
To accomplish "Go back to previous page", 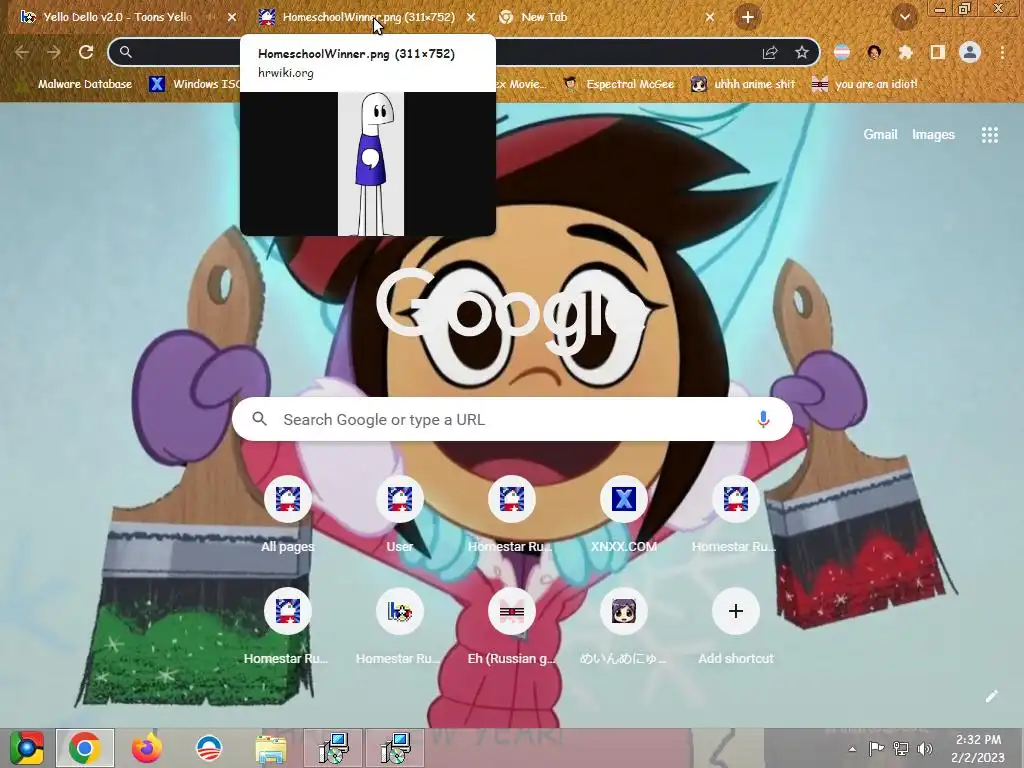I will coord(22,52).
